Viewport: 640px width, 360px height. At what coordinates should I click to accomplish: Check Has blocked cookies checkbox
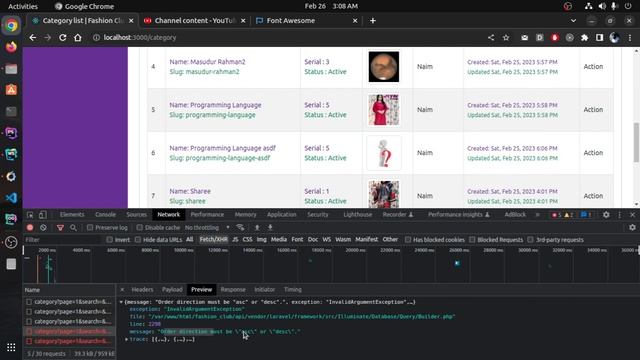click(408, 240)
